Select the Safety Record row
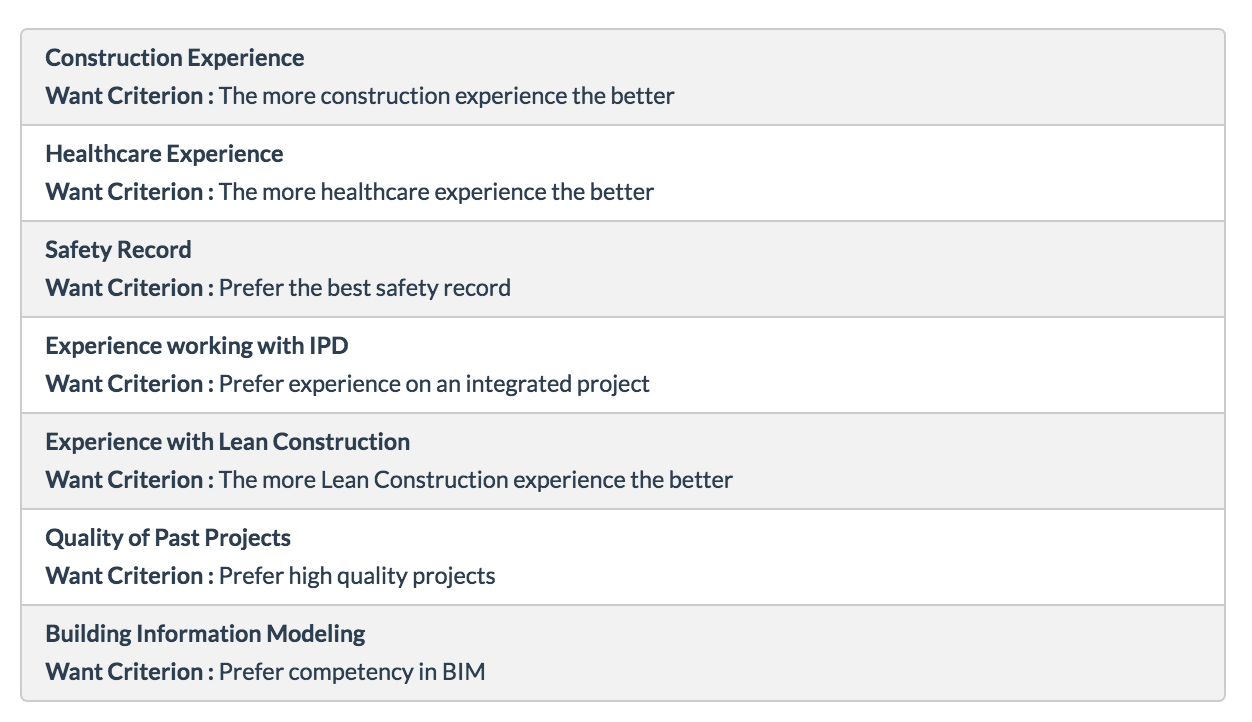The width and height of the screenshot is (1252, 722). click(x=623, y=269)
